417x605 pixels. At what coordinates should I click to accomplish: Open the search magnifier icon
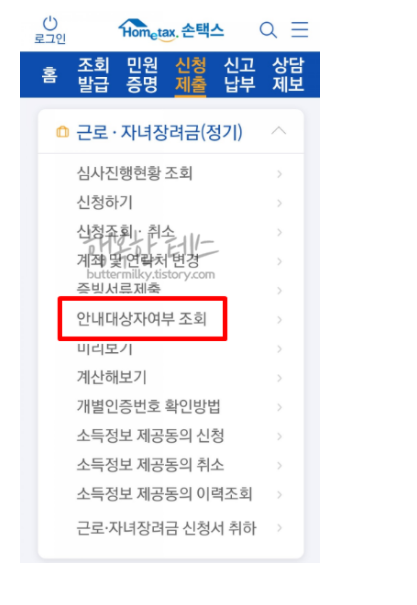[x=268, y=30]
